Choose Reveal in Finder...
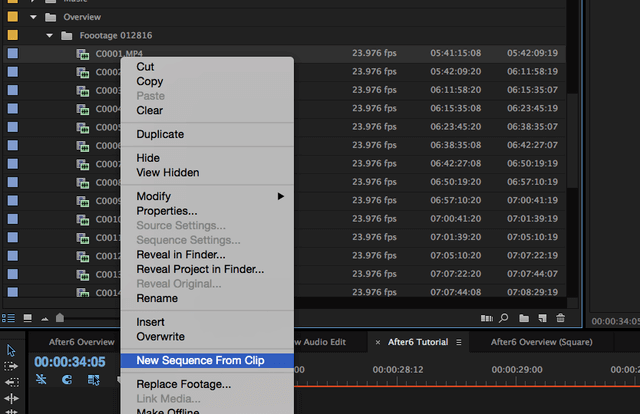Screen dimensions: 640x414 click(x=207, y=254)
